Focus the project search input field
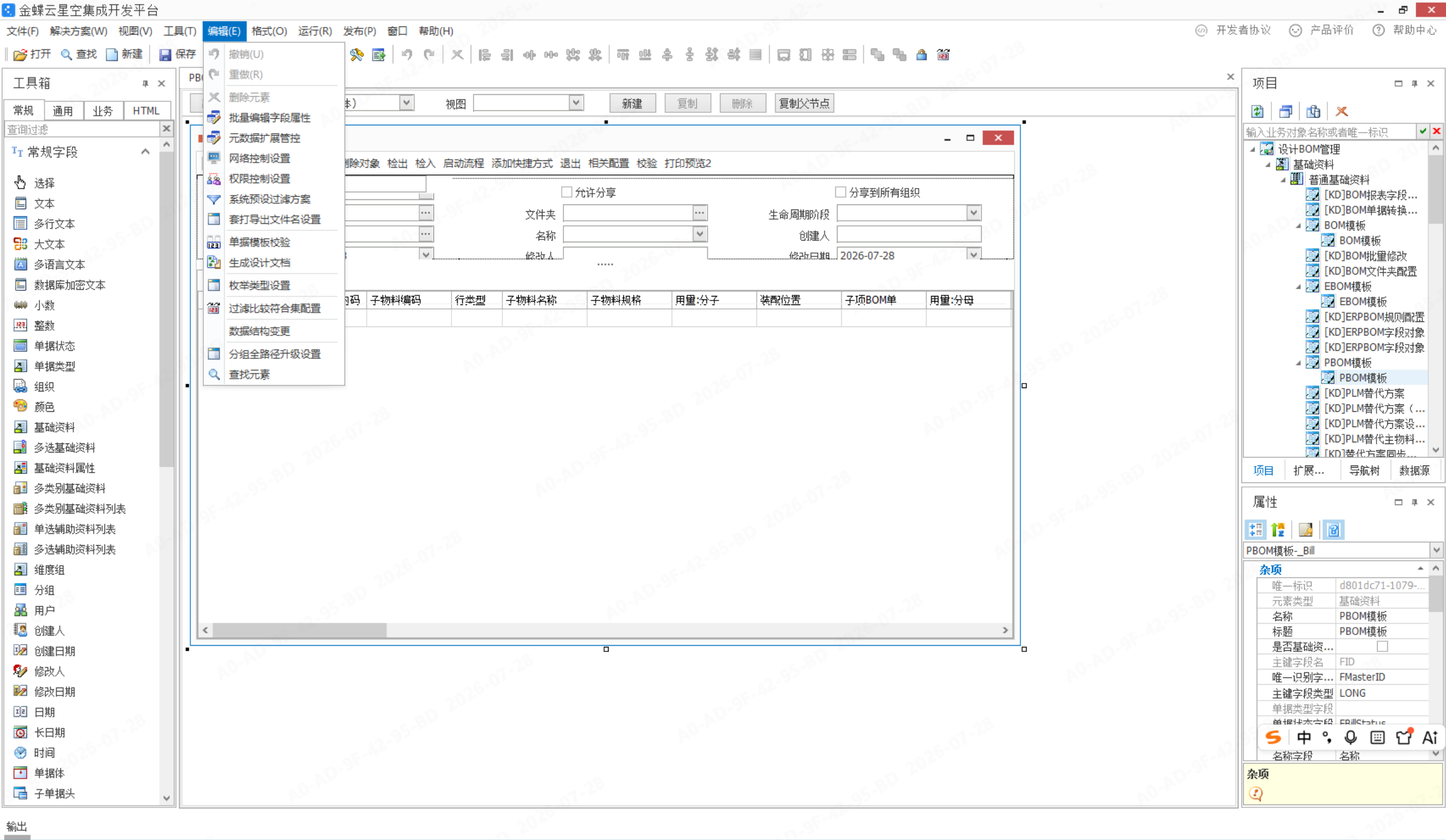 point(1329,132)
